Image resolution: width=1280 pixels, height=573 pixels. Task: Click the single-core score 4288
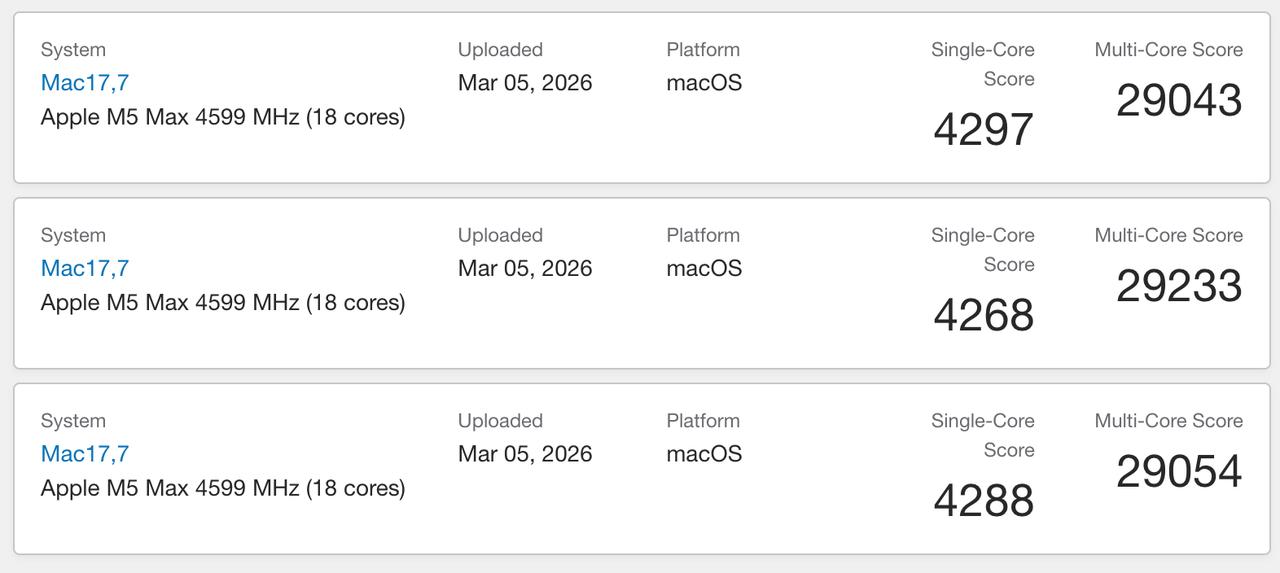point(983,501)
